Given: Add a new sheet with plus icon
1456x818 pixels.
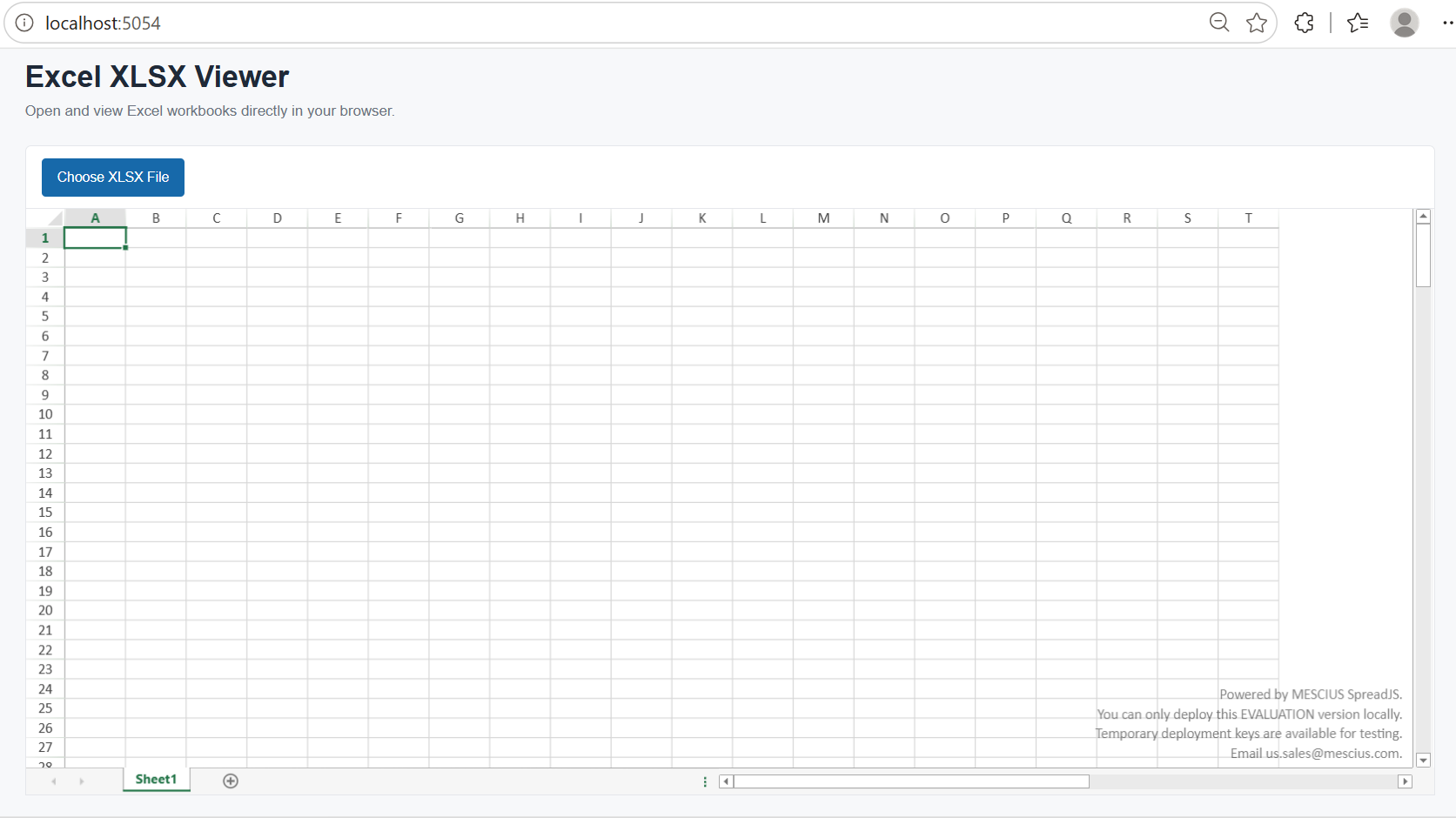Looking at the screenshot, I should [231, 781].
